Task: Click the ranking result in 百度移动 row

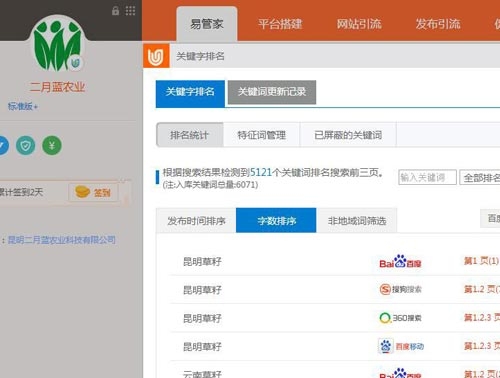Action: point(482,346)
